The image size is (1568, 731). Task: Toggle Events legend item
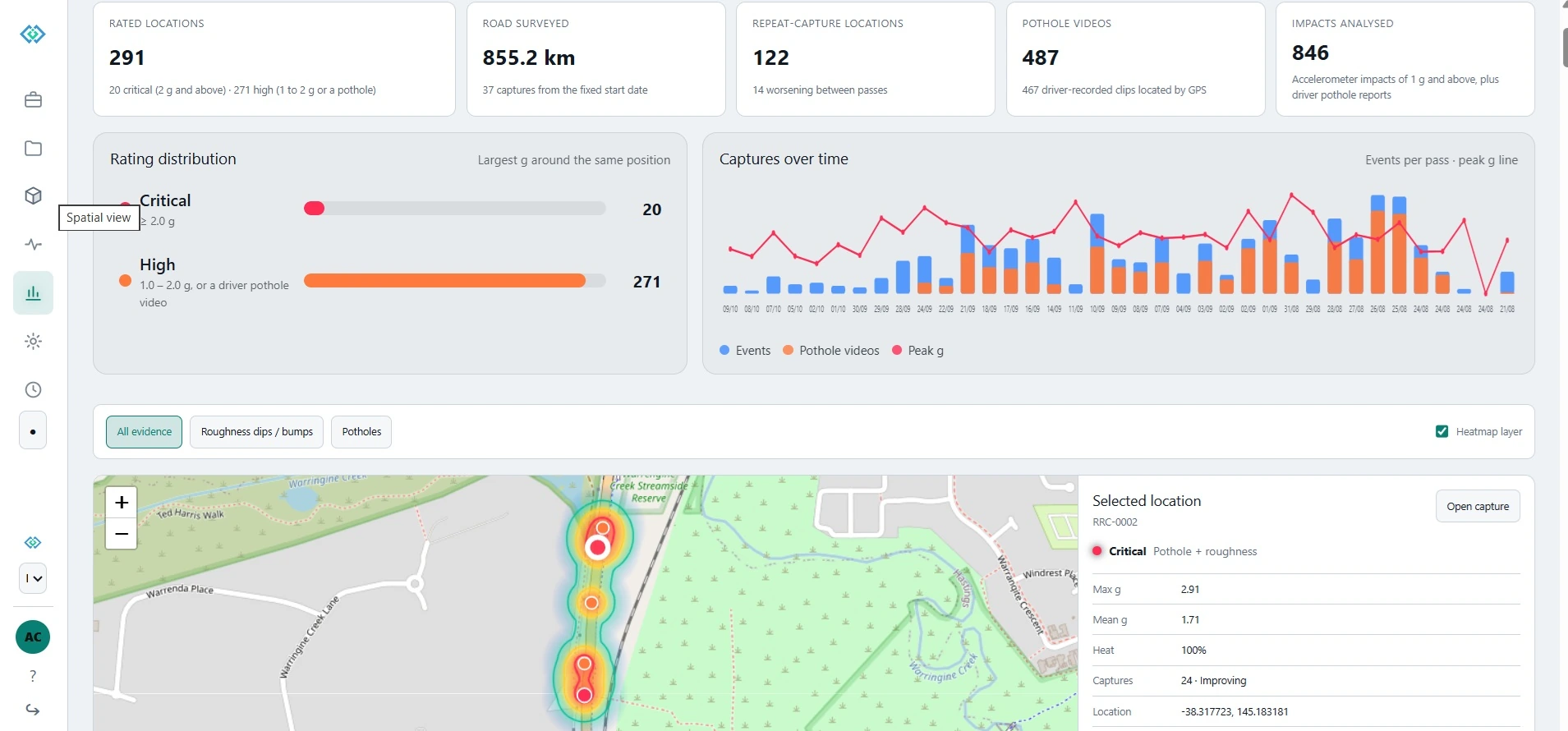pyautogui.click(x=745, y=351)
